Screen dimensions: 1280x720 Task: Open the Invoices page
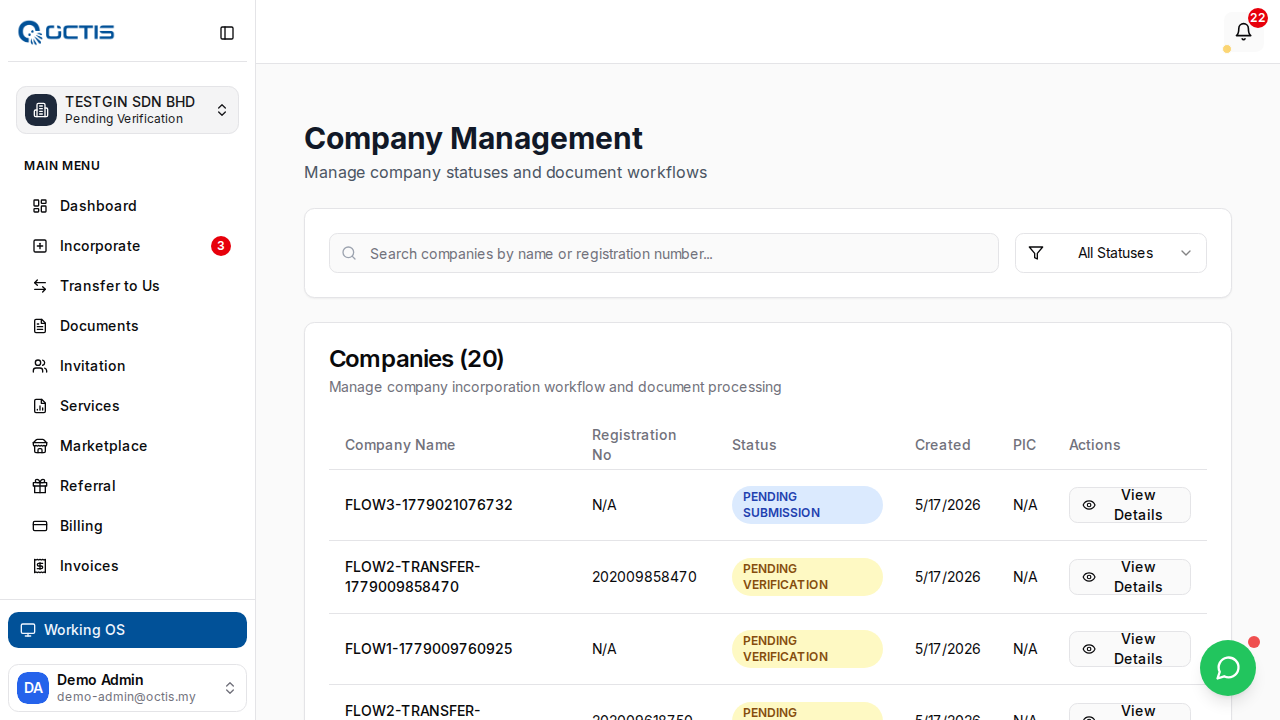tap(127, 566)
